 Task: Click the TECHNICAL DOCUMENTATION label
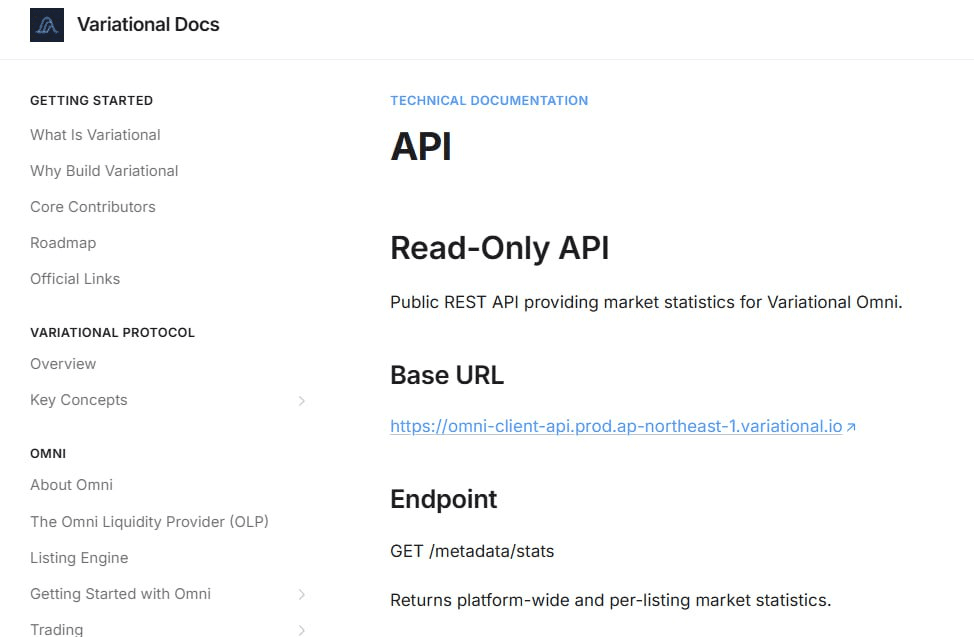click(489, 100)
